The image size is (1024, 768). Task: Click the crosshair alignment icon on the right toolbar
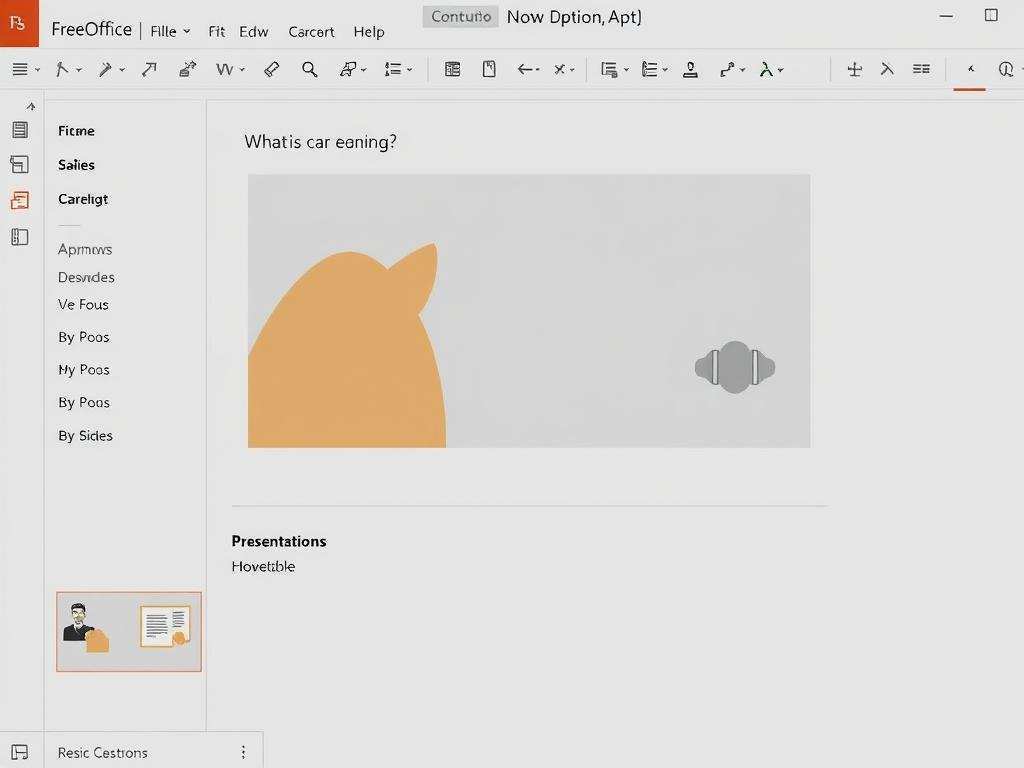click(x=854, y=69)
